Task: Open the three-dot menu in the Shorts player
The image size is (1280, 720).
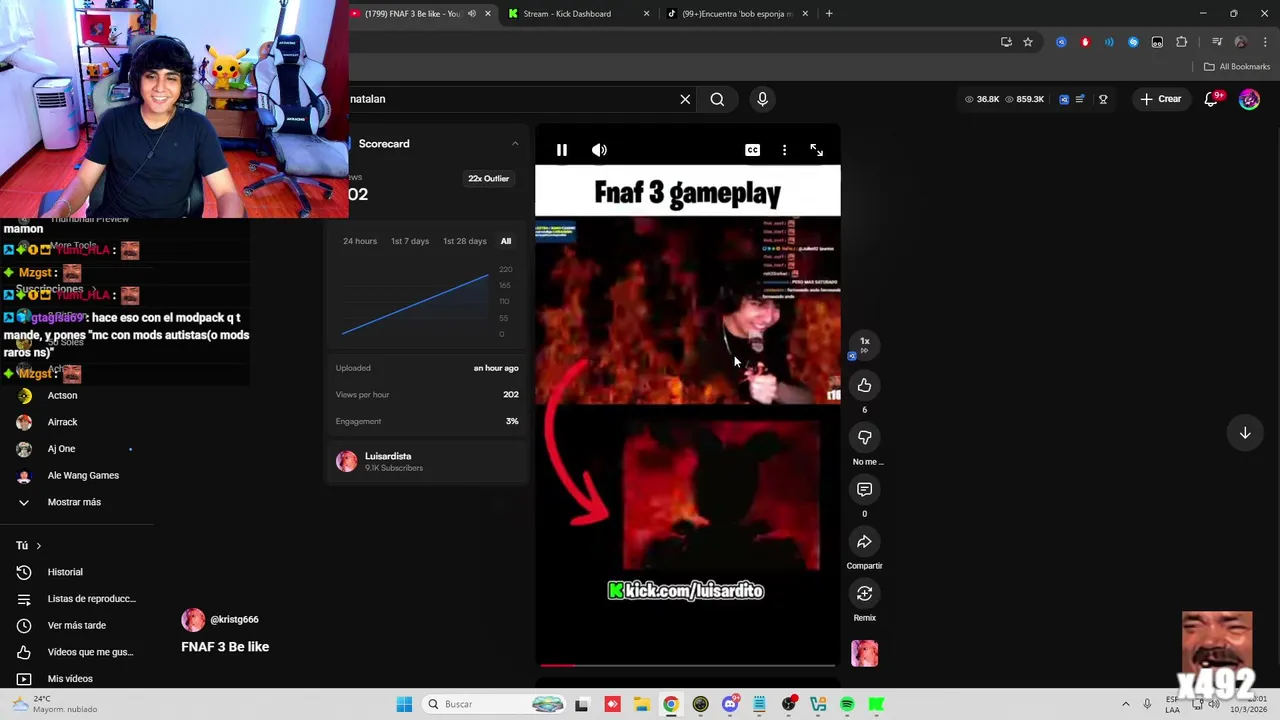Action: click(784, 150)
